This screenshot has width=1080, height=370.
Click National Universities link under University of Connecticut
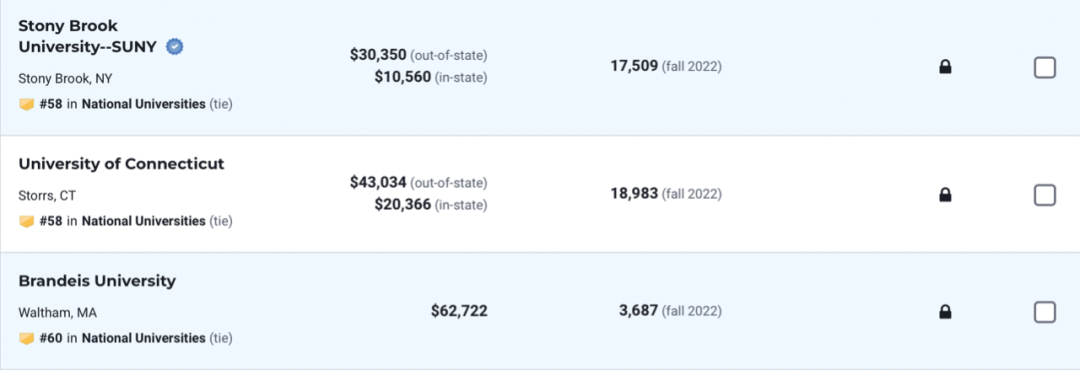[143, 221]
